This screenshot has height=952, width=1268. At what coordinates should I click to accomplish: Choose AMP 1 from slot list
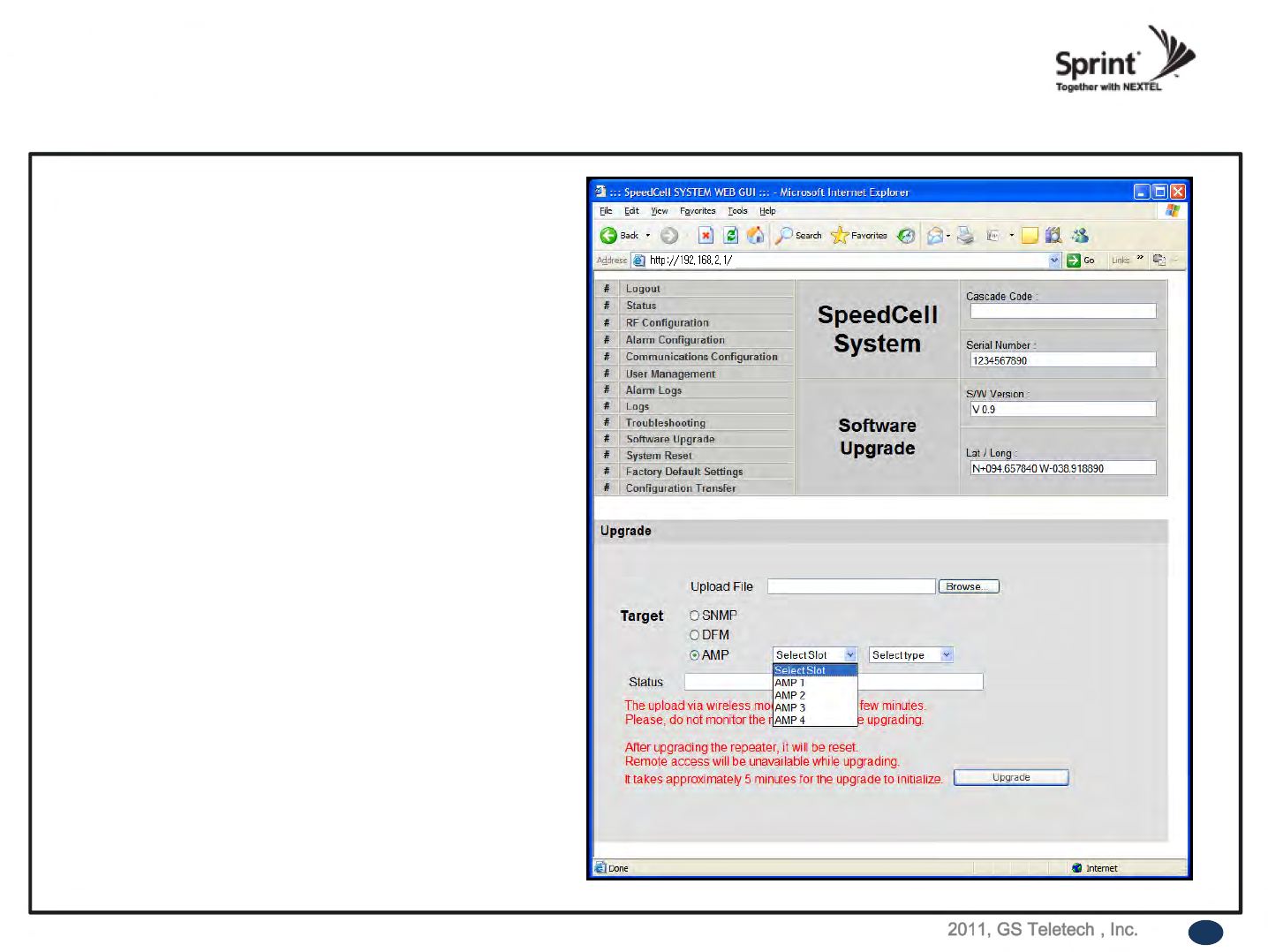pyautogui.click(x=815, y=683)
